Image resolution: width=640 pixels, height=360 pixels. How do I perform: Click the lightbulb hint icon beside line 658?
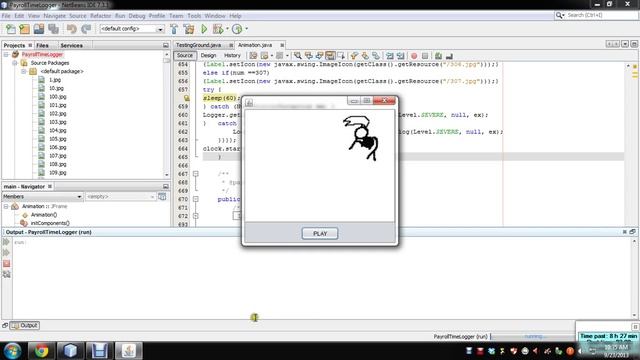click(x=187, y=98)
